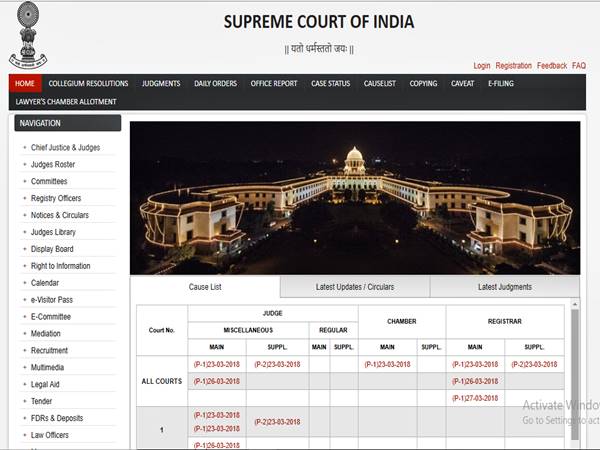600x450 pixels.
Task: Open Collegium Resolutions menu
Action: [x=88, y=83]
